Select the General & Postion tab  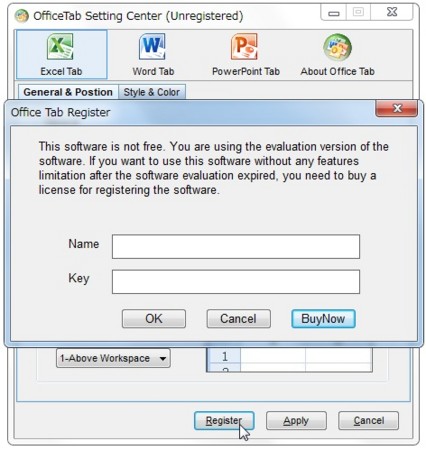coord(68,92)
